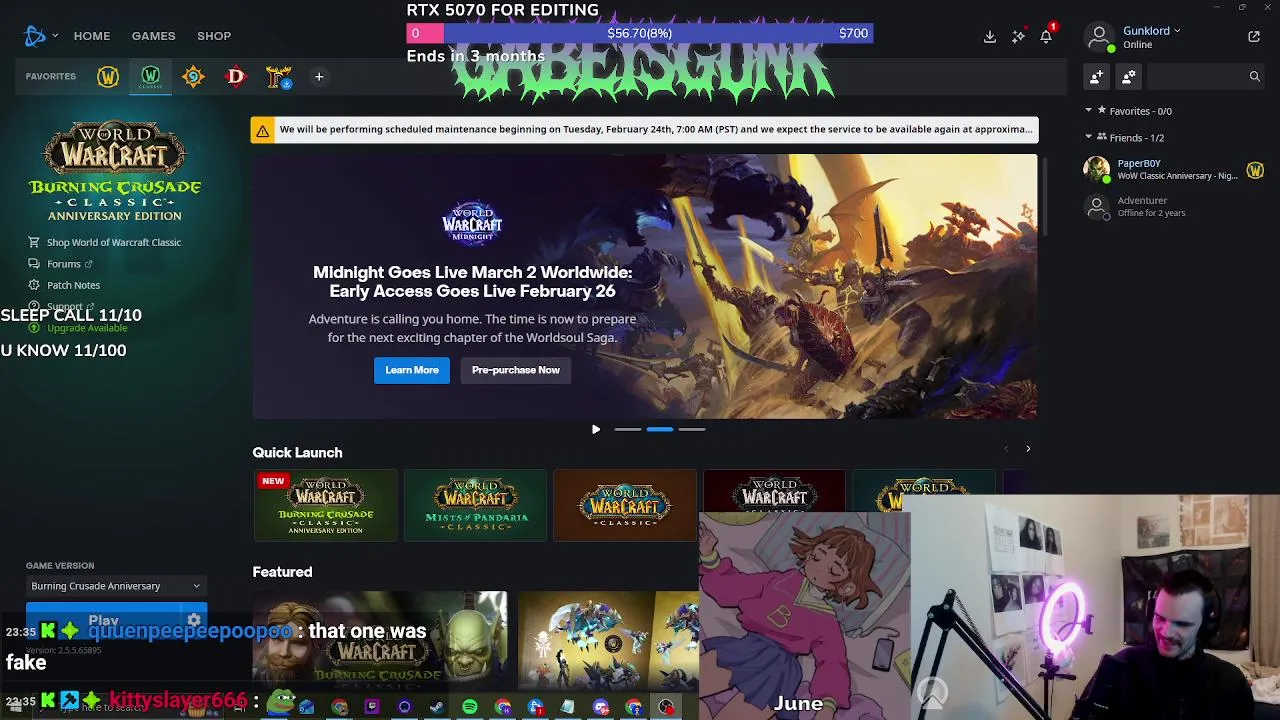Open Steam from the taskbar
This screenshot has height=720, width=1280.
(x=437, y=707)
